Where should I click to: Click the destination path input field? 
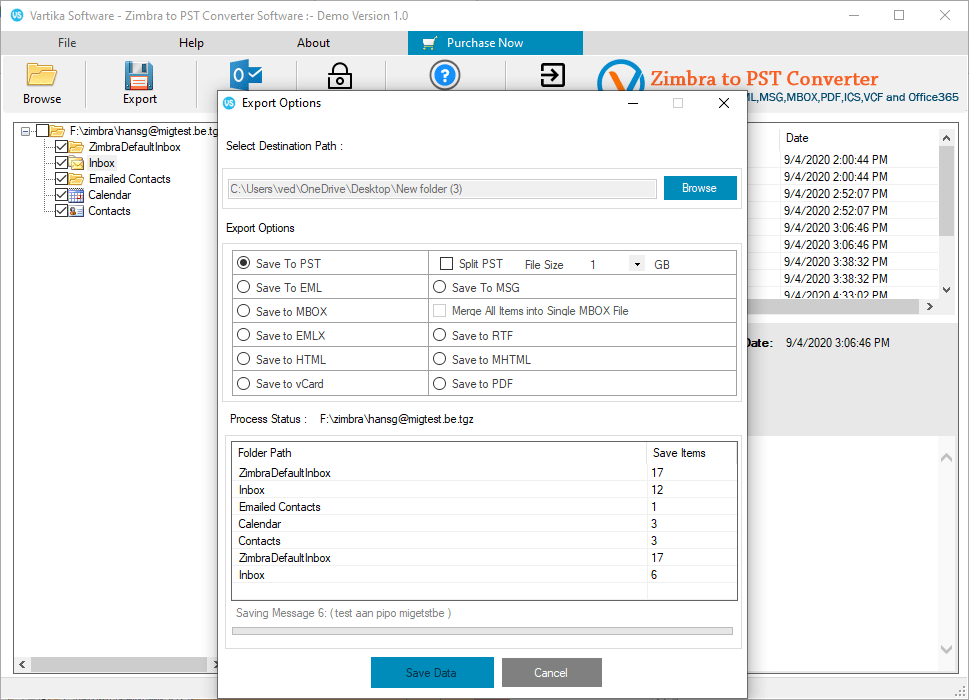pos(442,189)
